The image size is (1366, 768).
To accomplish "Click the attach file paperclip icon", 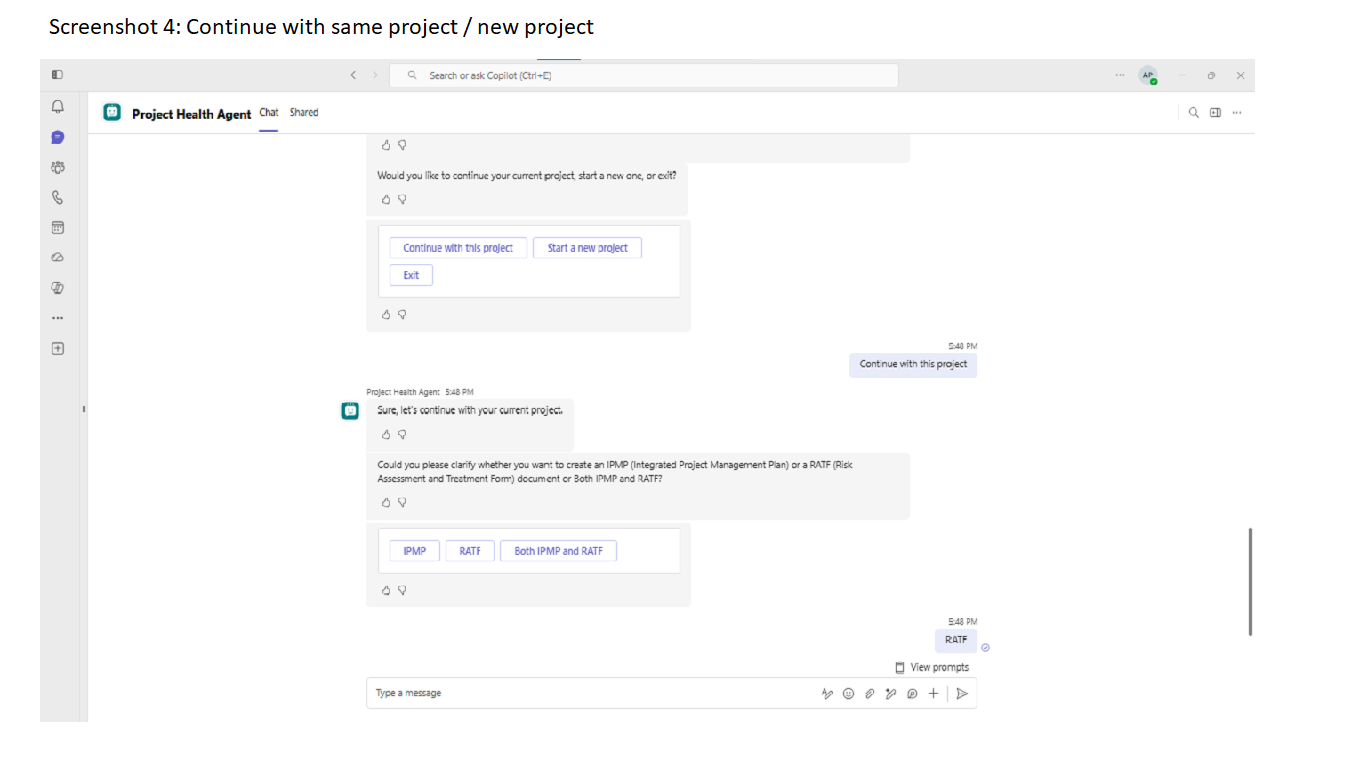I will (x=870, y=693).
